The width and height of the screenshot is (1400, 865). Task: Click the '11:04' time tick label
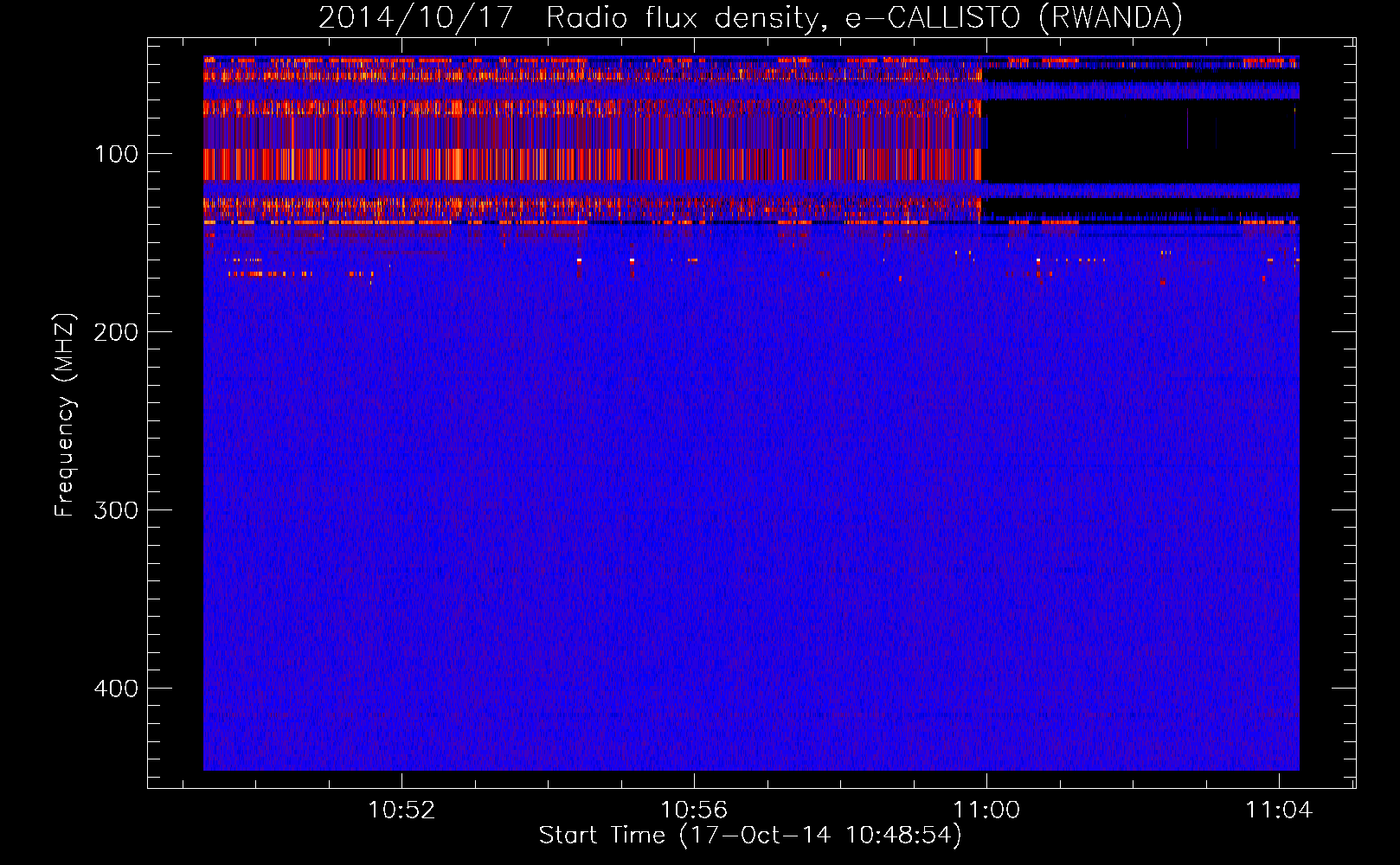[1279, 811]
